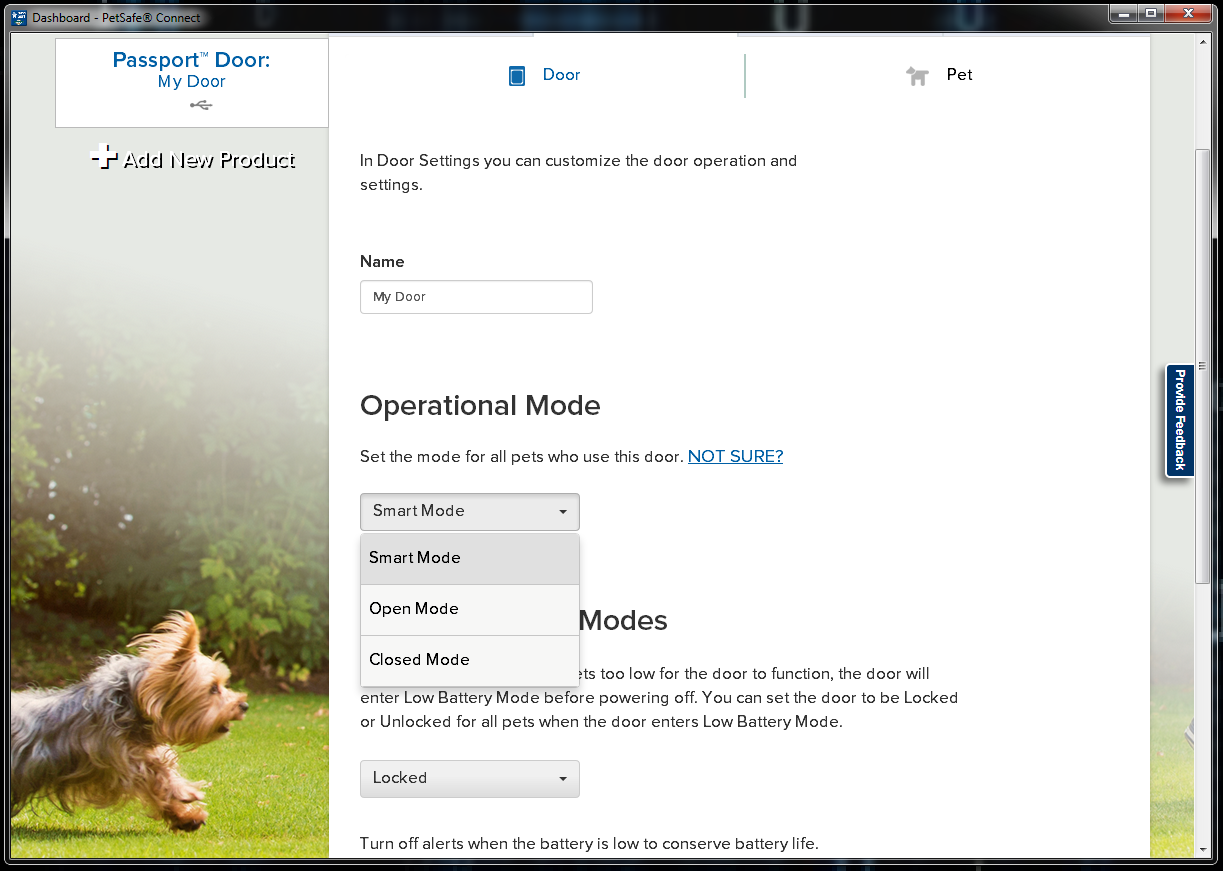Image resolution: width=1223 pixels, height=871 pixels.
Task: Focus the Name field containing My Door
Action: click(476, 297)
